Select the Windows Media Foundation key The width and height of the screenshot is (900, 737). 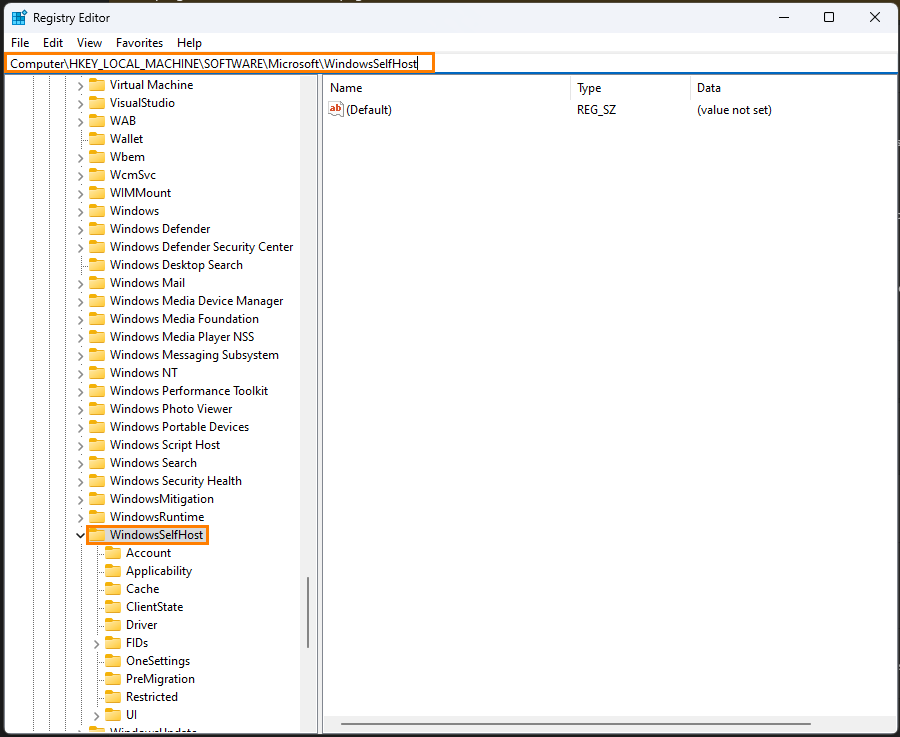(x=184, y=319)
